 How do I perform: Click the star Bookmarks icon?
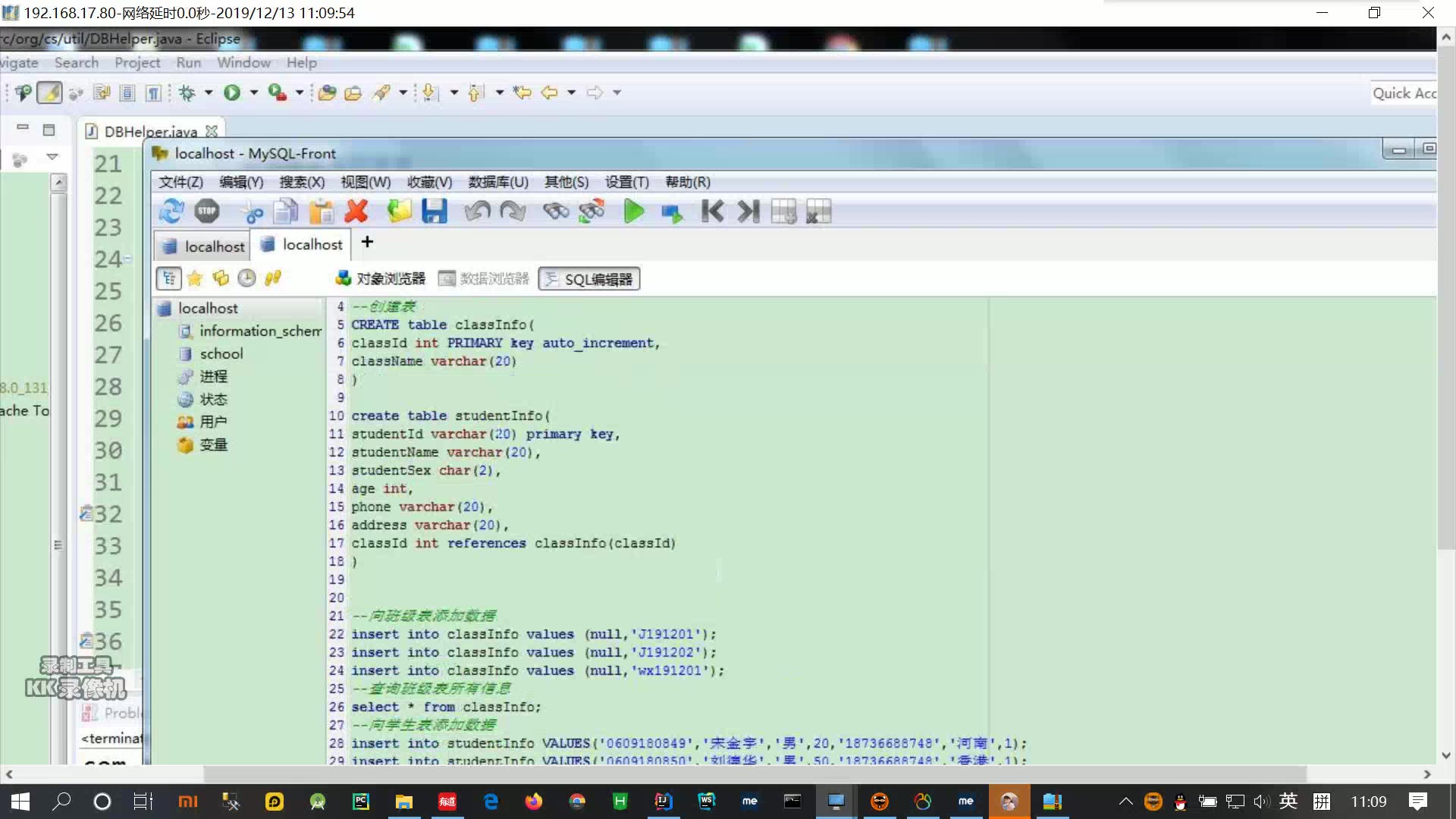(195, 278)
